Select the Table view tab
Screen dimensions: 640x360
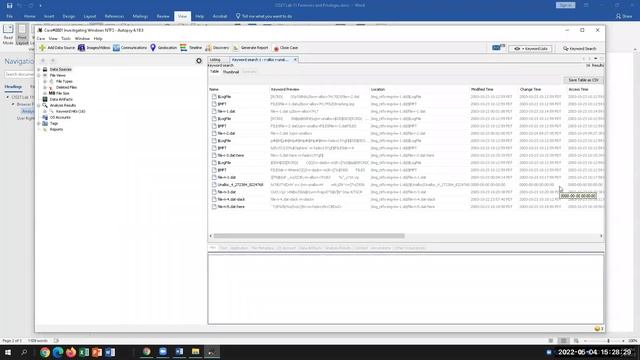[x=214, y=71]
